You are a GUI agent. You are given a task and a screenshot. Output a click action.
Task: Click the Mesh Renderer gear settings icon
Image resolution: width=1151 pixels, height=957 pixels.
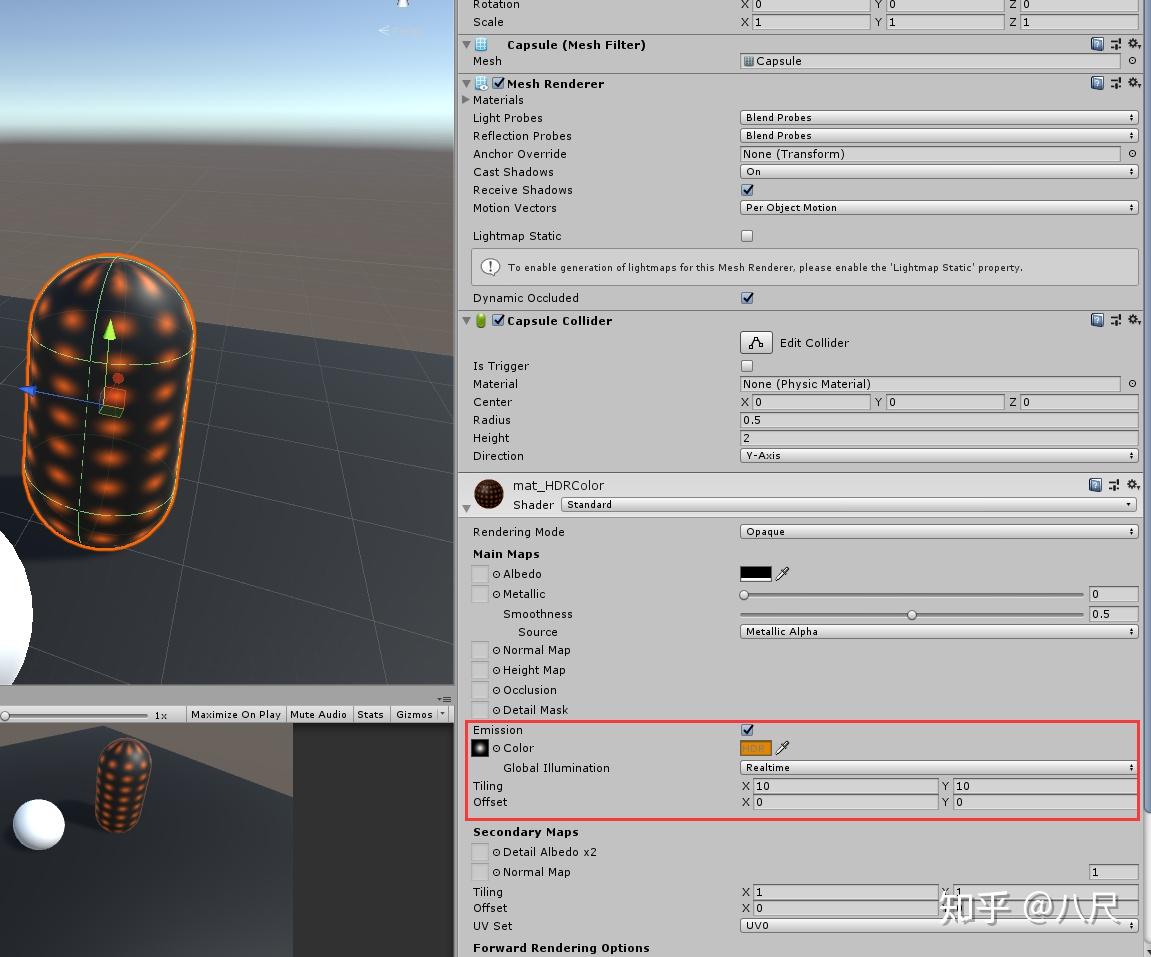pyautogui.click(x=1133, y=83)
